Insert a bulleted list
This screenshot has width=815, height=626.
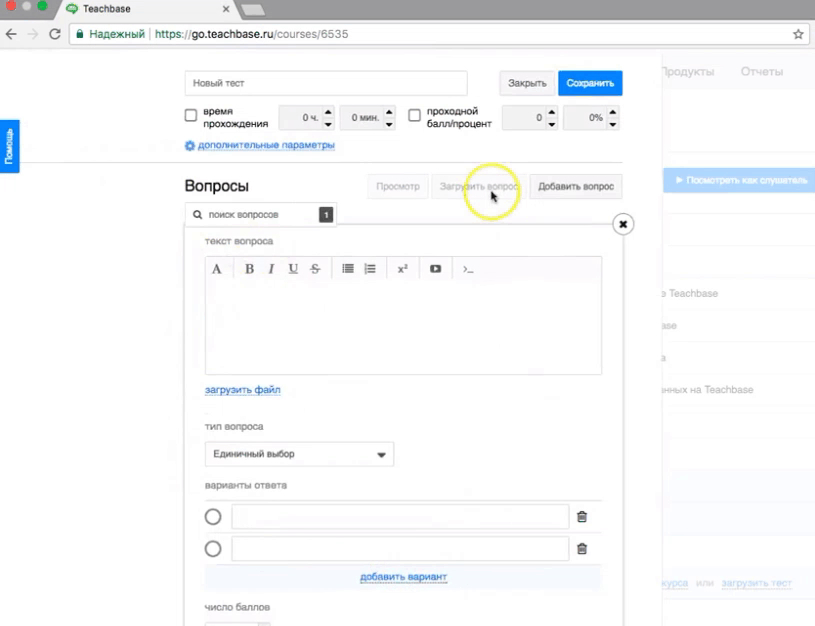348,269
